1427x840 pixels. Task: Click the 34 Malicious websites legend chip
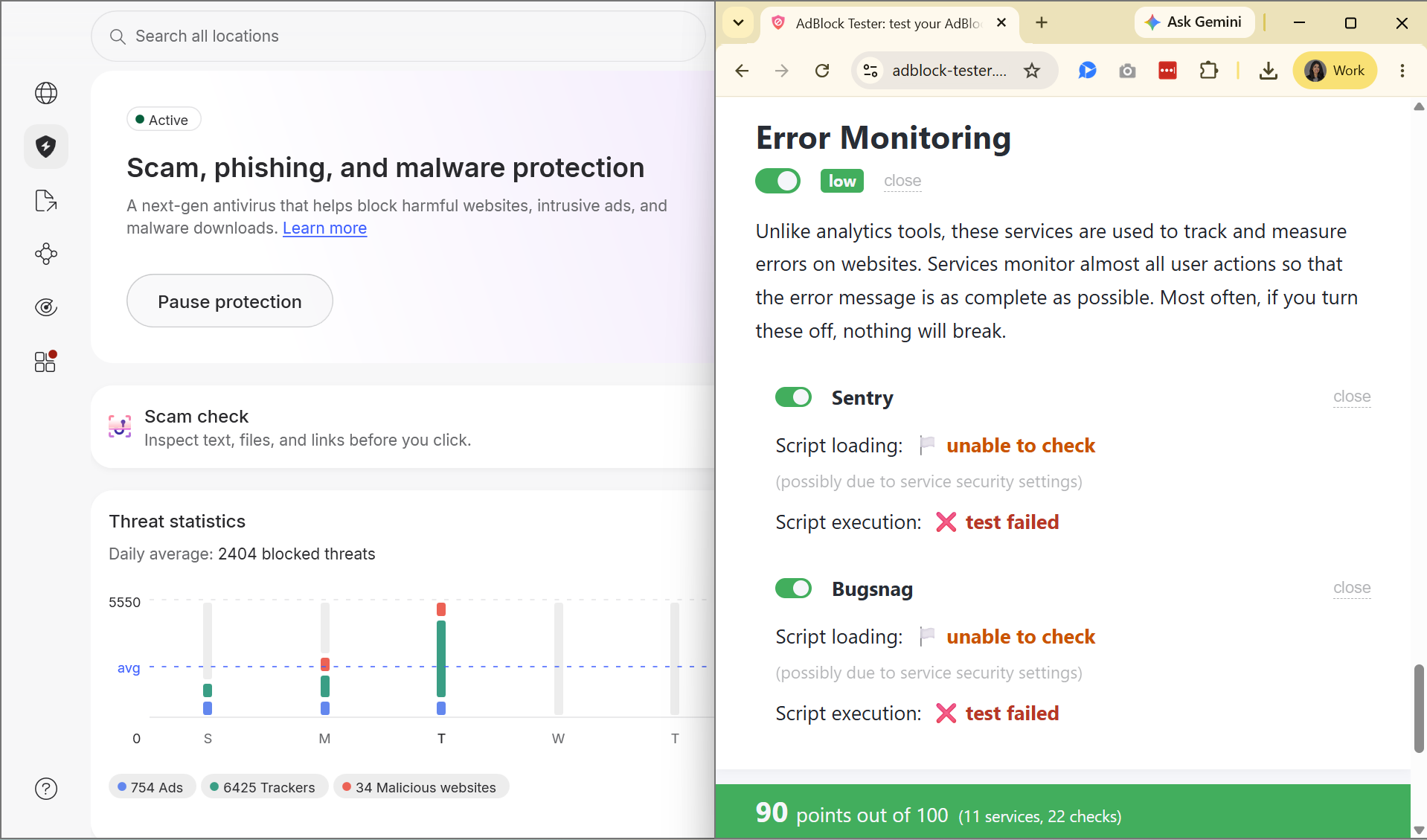(420, 787)
